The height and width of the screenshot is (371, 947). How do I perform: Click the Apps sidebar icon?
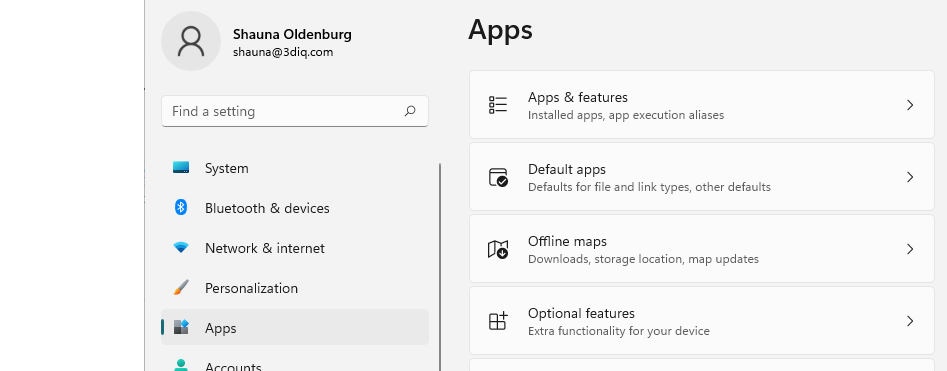pos(181,327)
